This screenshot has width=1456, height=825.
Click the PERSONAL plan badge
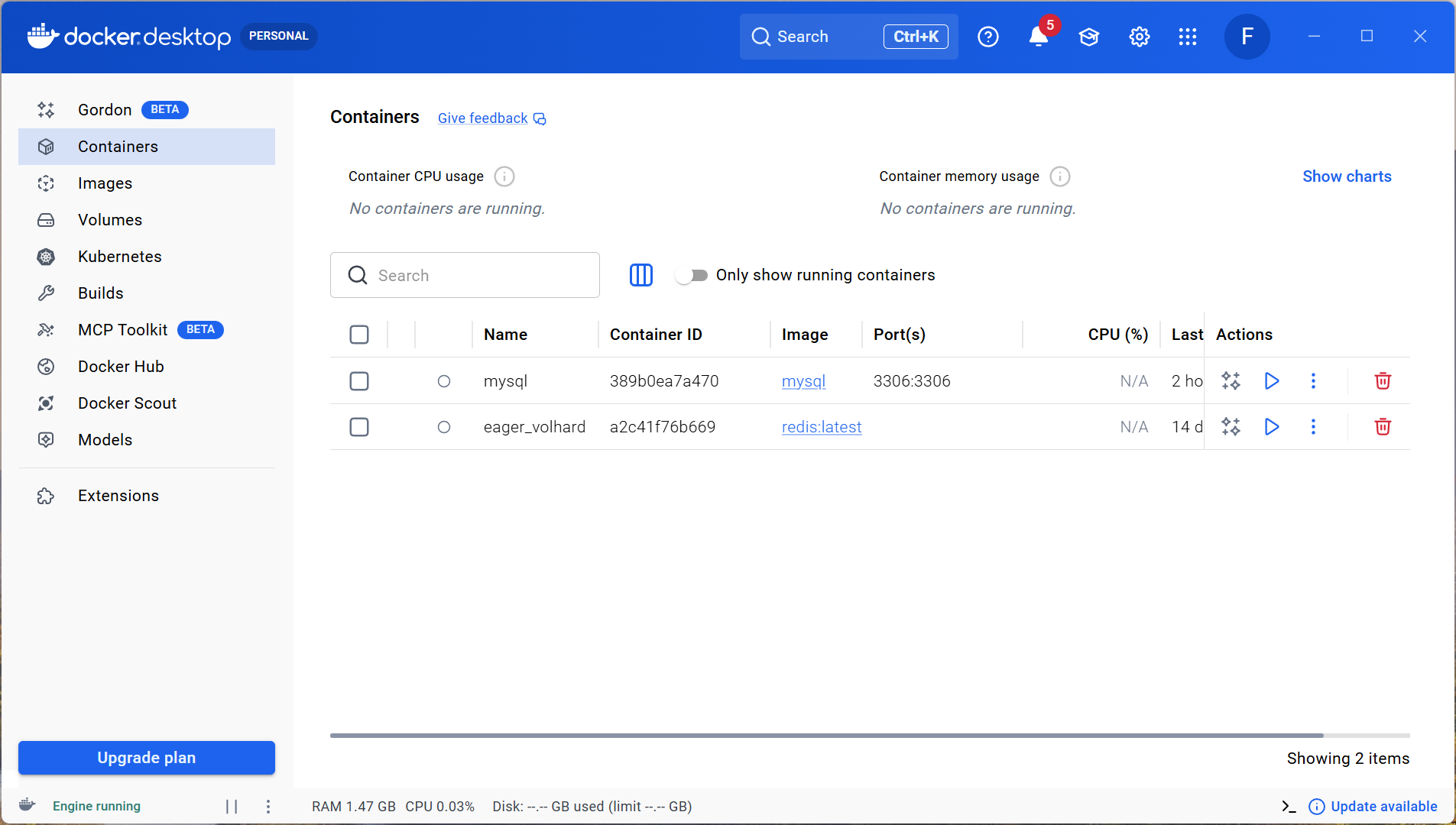point(279,36)
